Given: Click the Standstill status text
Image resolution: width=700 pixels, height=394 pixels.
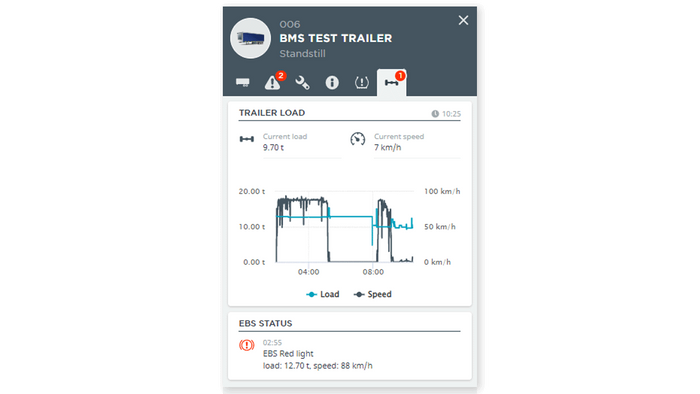Looking at the screenshot, I should (x=302, y=54).
